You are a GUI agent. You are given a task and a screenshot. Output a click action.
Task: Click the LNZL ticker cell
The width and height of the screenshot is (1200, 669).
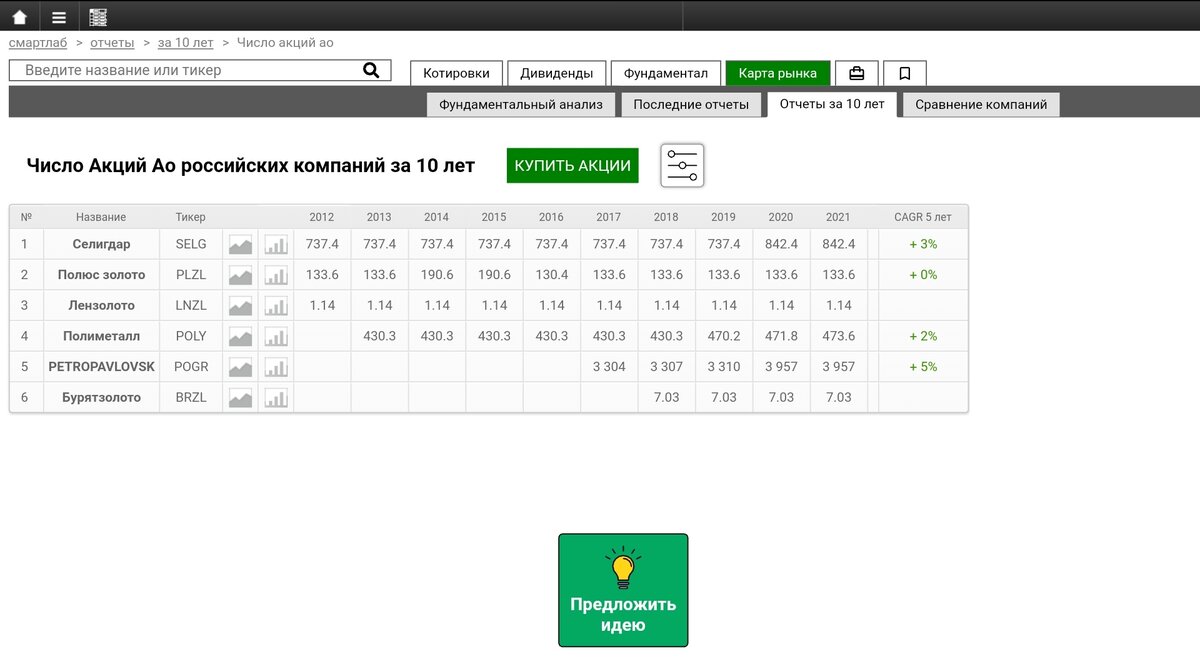191,306
